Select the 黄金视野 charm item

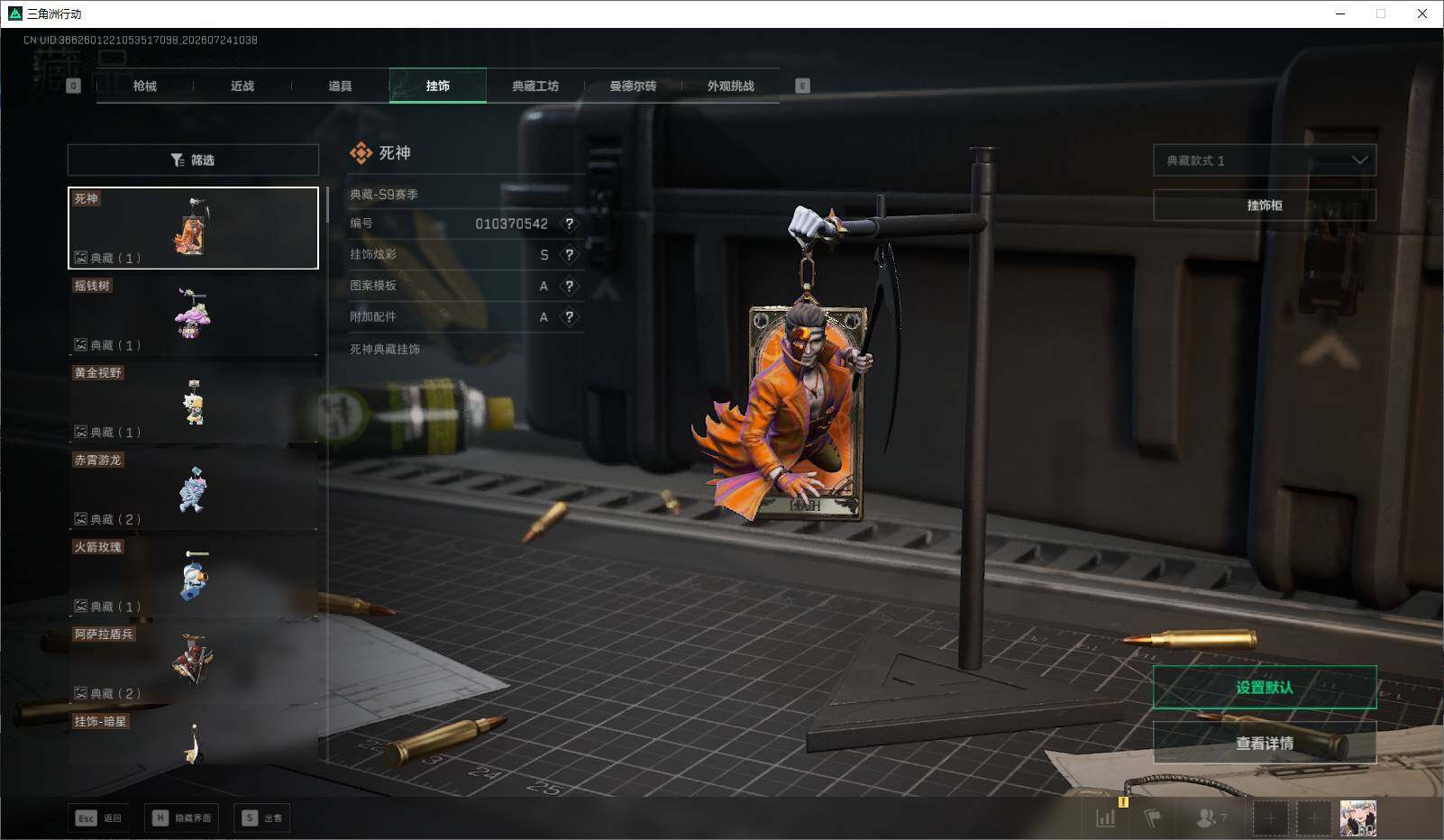tap(193, 402)
